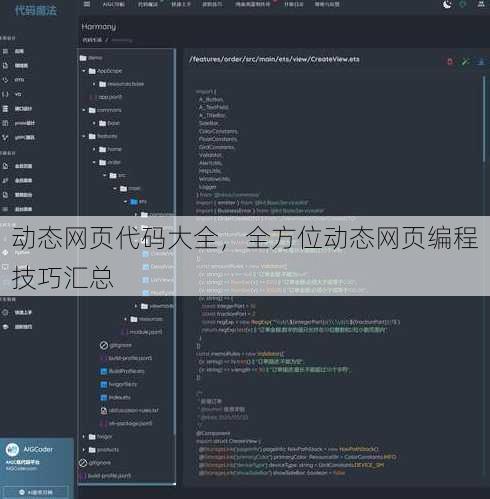Screen dimensions: 490x499
Task: Select the hvigor folder in tree
Action: pyautogui.click(x=100, y=437)
